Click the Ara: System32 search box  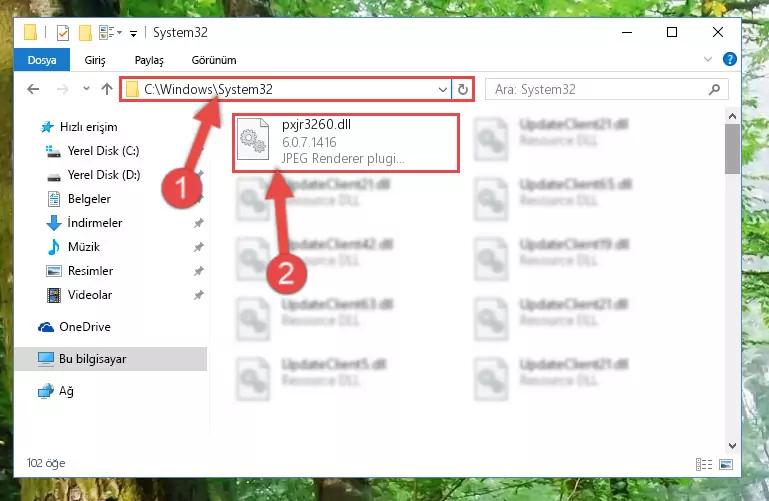[606, 89]
